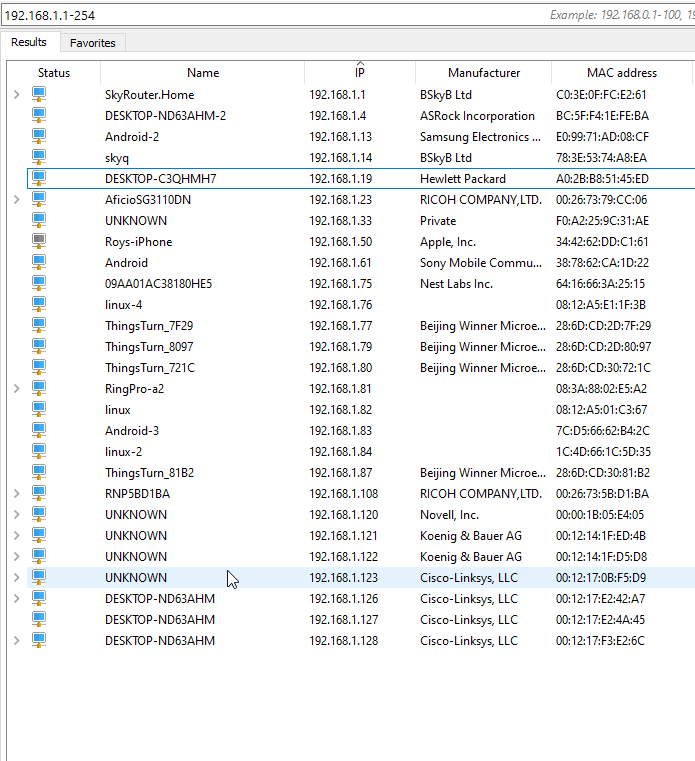
Task: Click the device icon next to skyq
Action: [39, 157]
